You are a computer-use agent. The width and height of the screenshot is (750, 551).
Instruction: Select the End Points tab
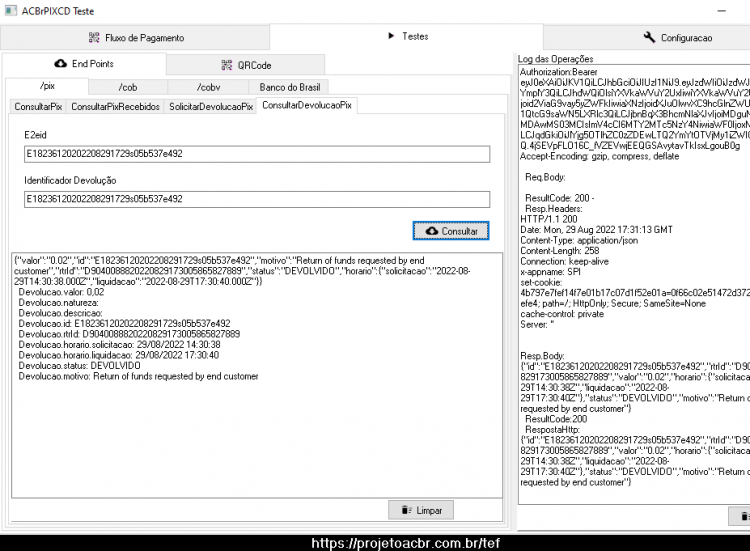pyautogui.click(x=84, y=64)
